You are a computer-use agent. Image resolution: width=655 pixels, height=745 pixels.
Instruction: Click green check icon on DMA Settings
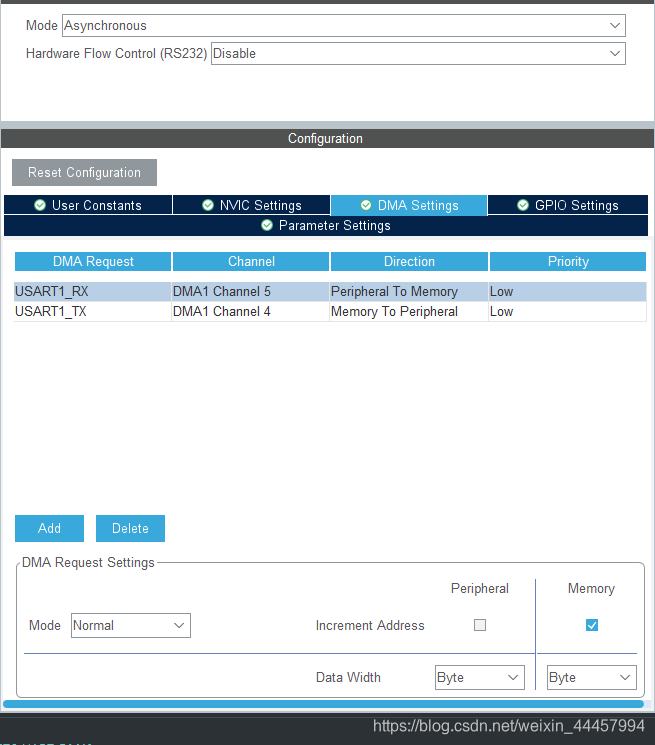(x=366, y=205)
